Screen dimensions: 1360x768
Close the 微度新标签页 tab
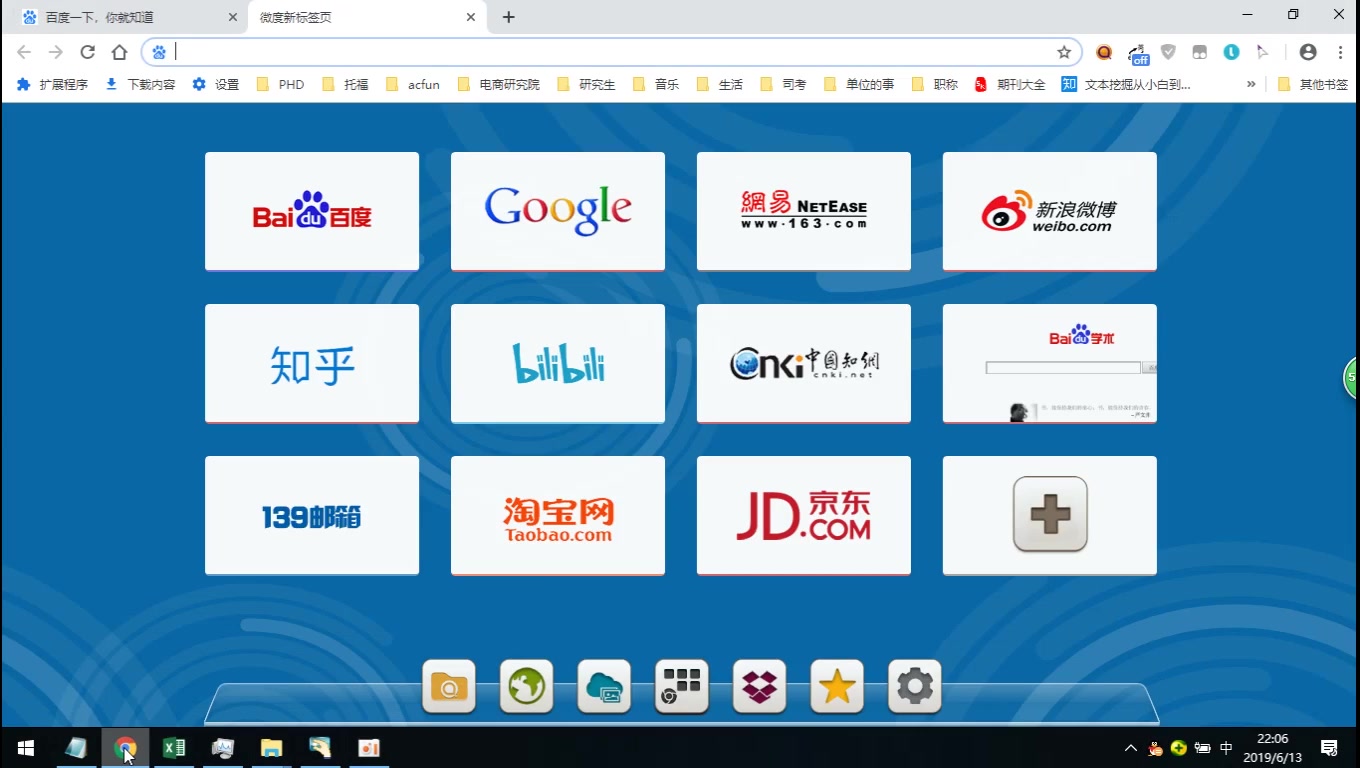click(471, 17)
